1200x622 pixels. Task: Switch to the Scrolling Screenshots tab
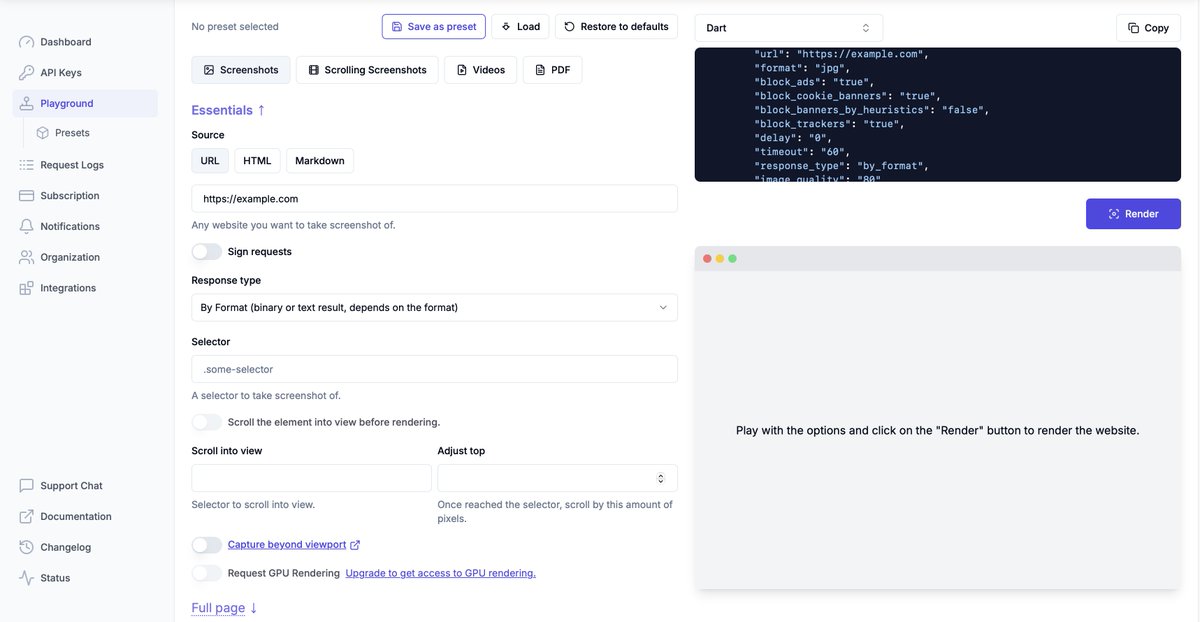coord(367,70)
